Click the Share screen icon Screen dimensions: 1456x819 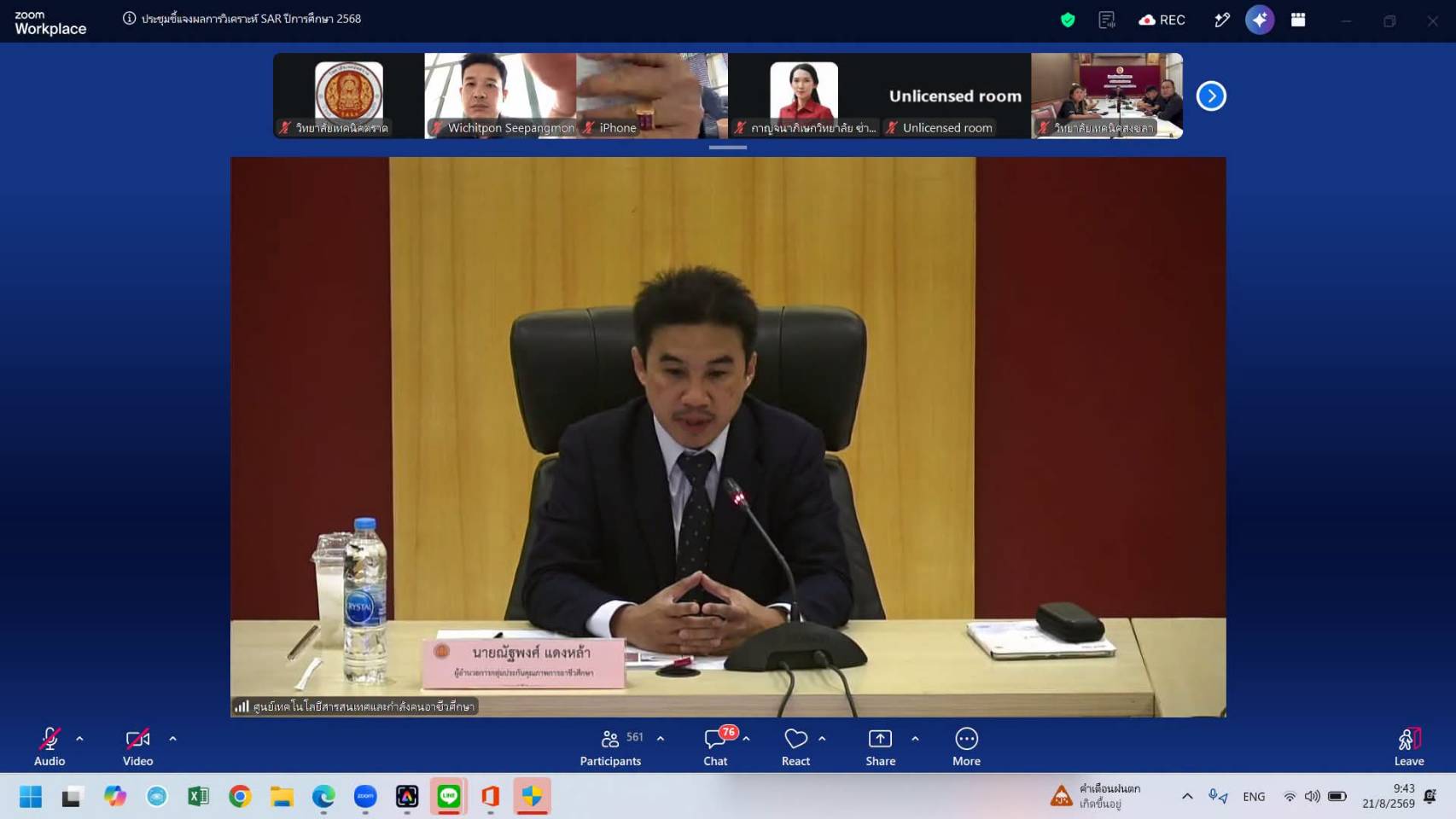(880, 739)
